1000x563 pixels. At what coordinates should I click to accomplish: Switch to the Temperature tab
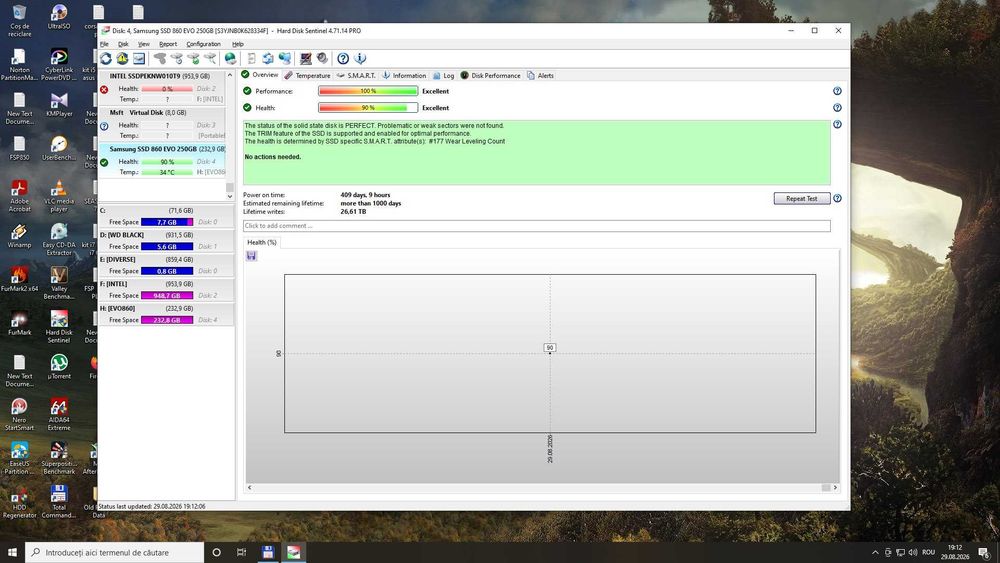(307, 75)
